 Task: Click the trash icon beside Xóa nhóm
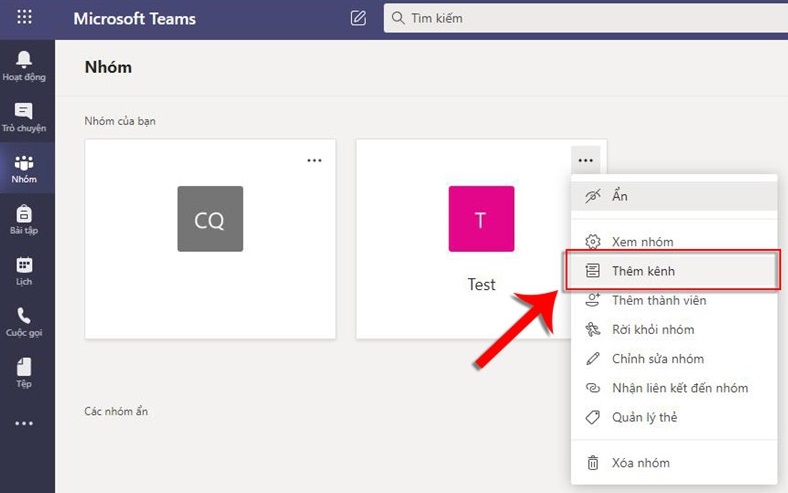click(x=593, y=463)
